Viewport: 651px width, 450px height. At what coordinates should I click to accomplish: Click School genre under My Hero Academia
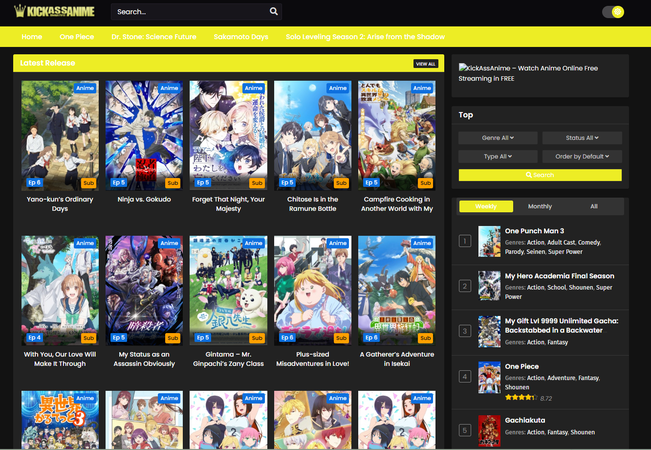coord(557,287)
